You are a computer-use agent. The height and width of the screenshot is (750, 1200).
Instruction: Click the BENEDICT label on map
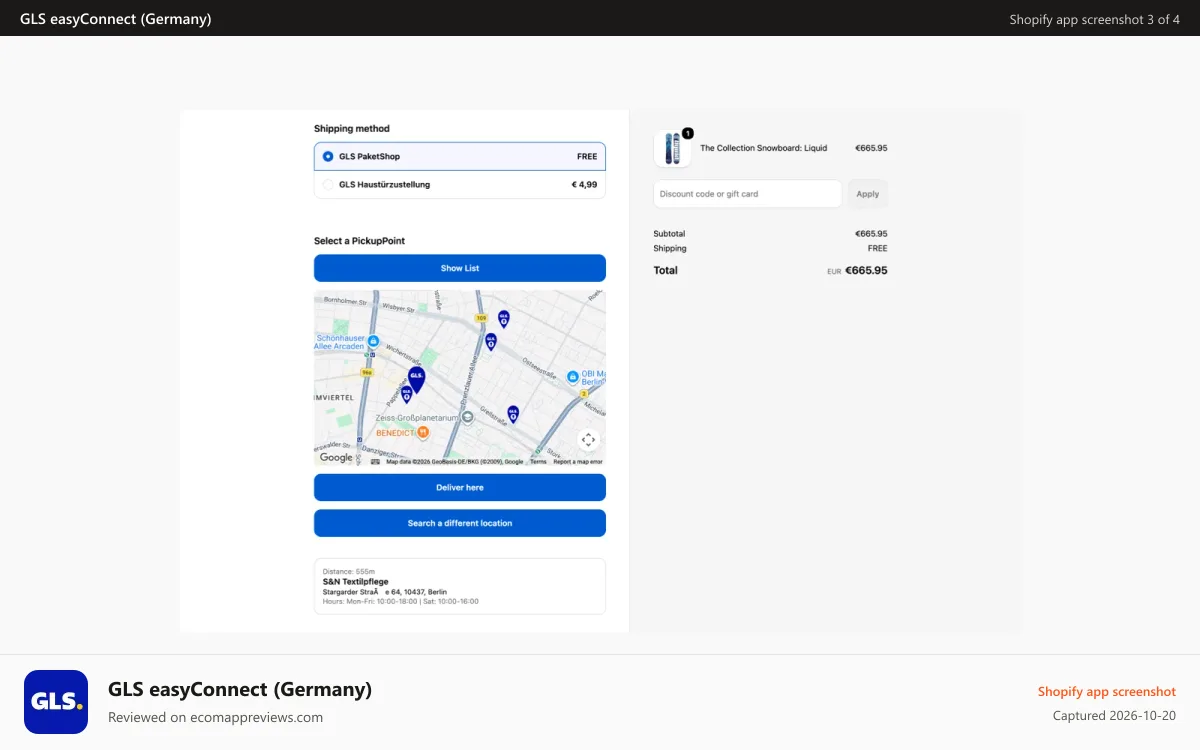[396, 433]
